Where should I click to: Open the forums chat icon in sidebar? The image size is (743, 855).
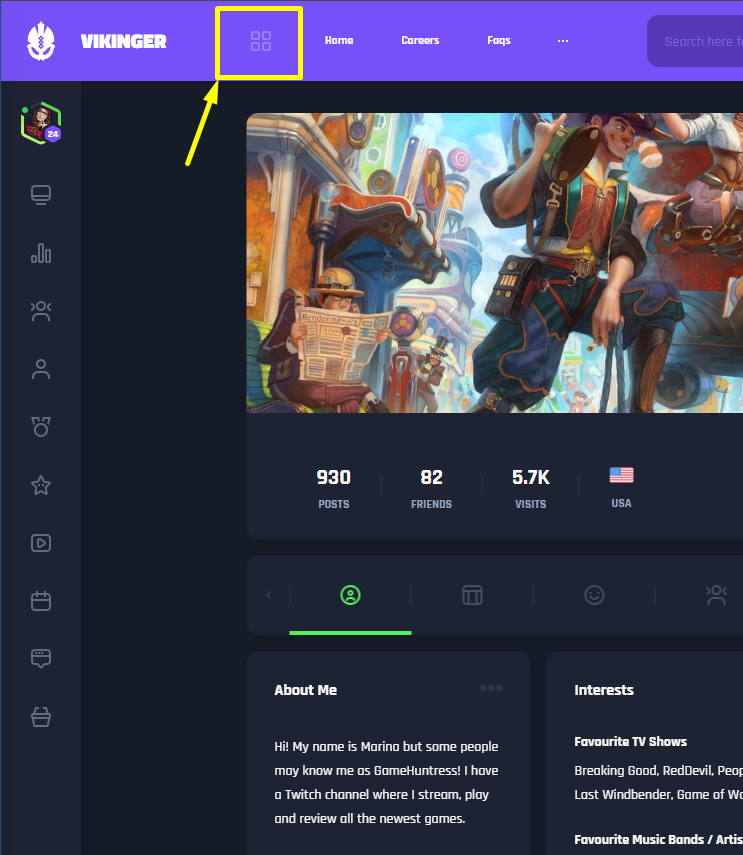click(41, 659)
